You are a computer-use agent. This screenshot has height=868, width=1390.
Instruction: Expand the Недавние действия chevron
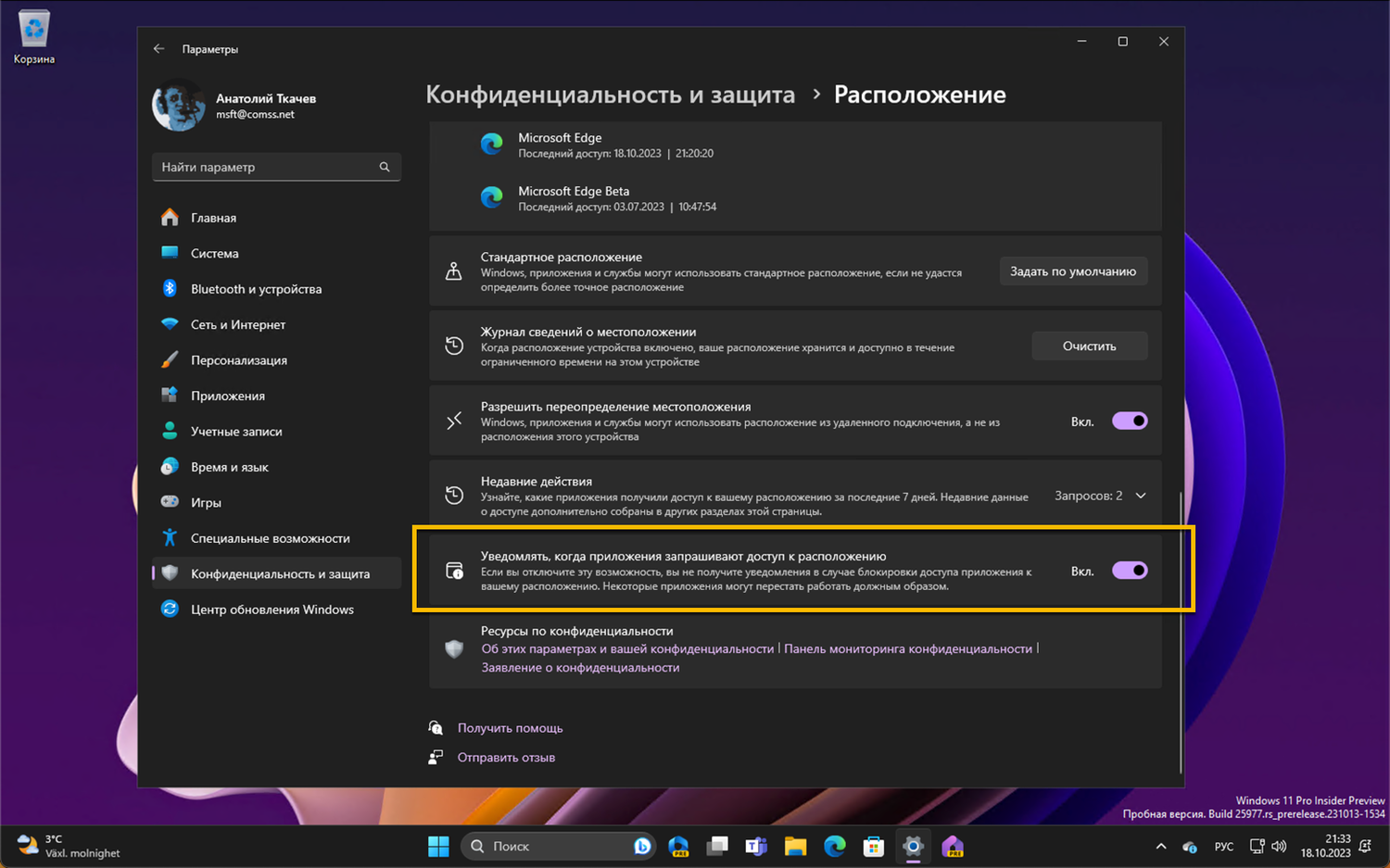coord(1141,496)
